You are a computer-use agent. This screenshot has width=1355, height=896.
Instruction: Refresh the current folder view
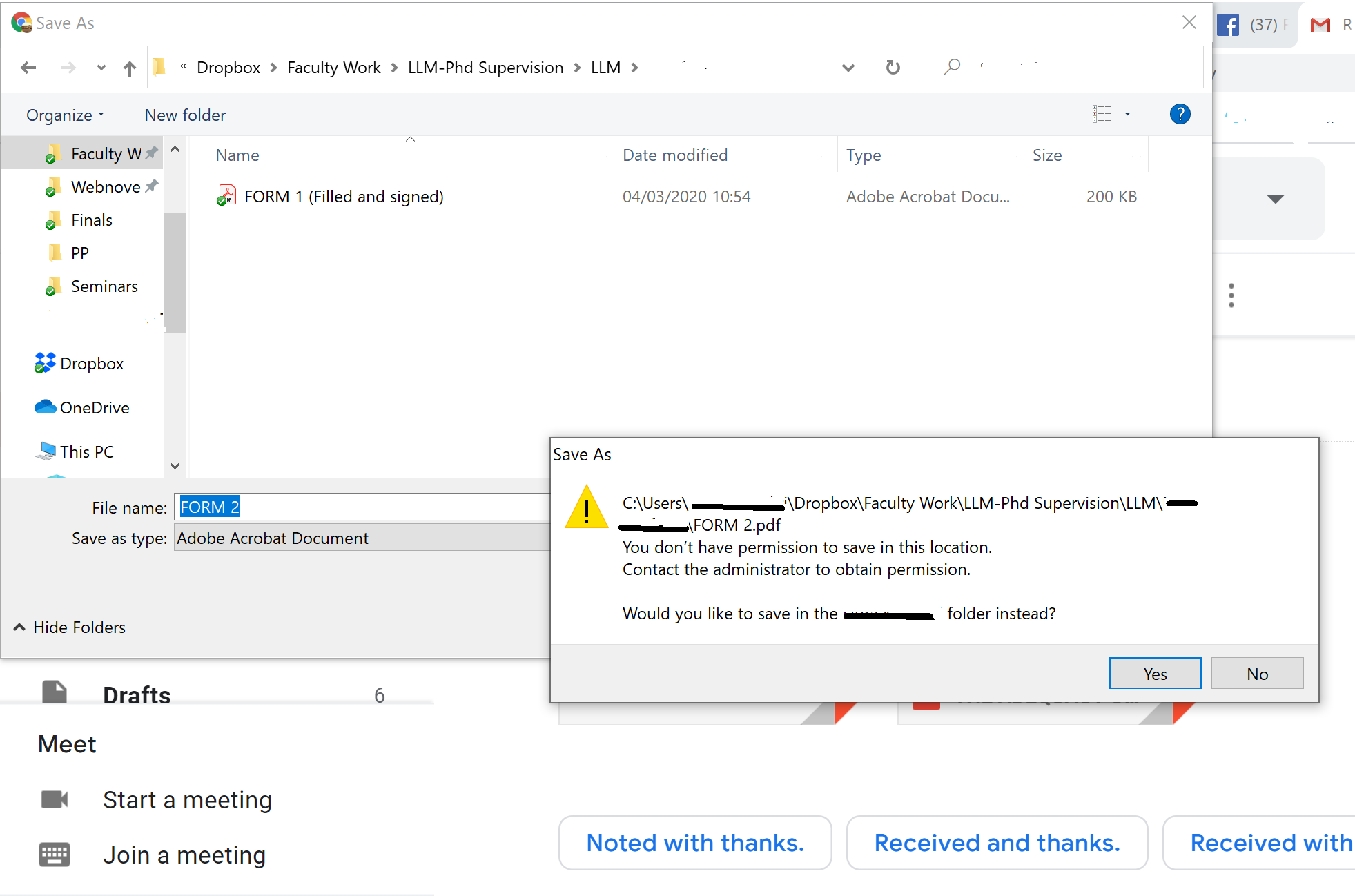pos(893,67)
